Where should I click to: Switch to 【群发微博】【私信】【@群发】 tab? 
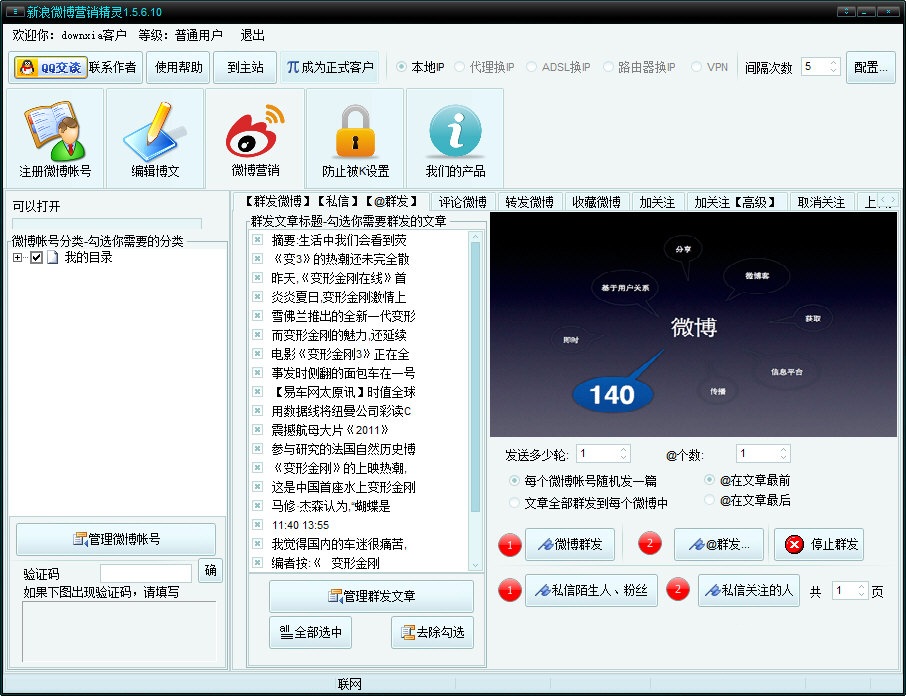click(x=331, y=202)
